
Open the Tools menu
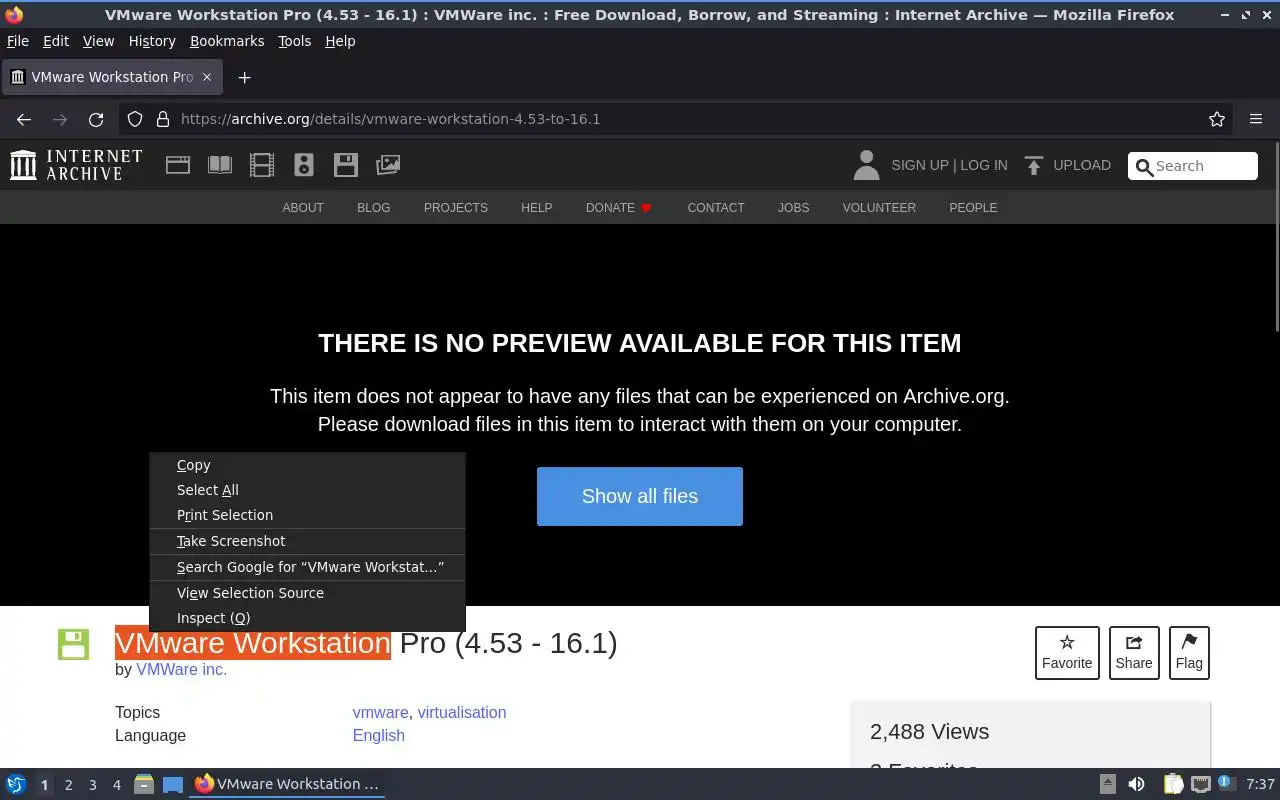coord(295,41)
